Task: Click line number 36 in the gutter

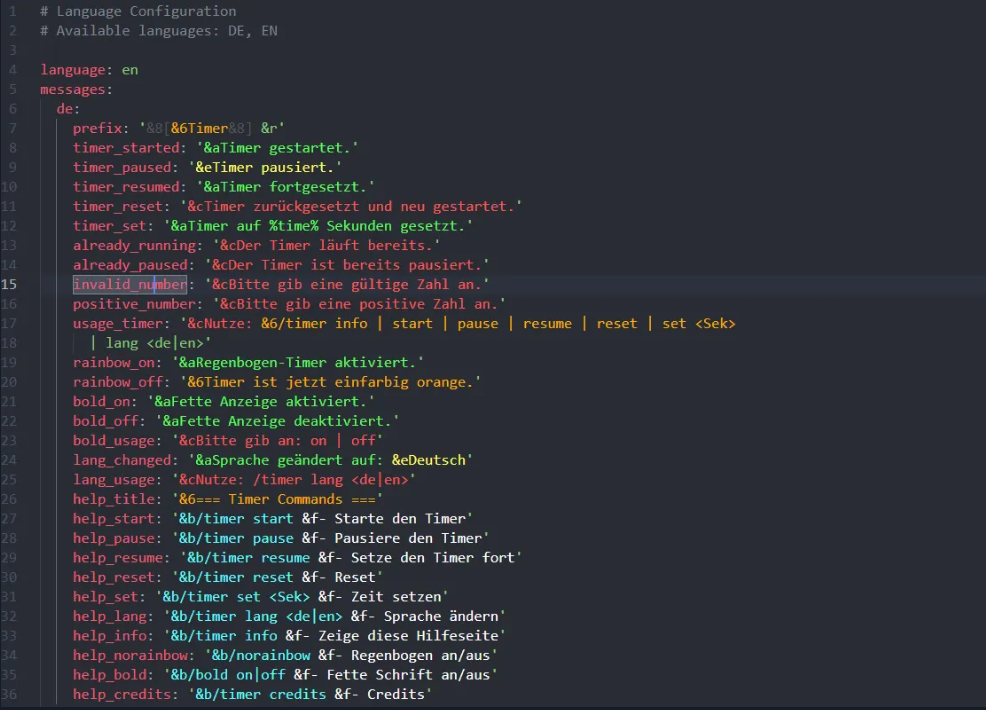Action: (9, 694)
